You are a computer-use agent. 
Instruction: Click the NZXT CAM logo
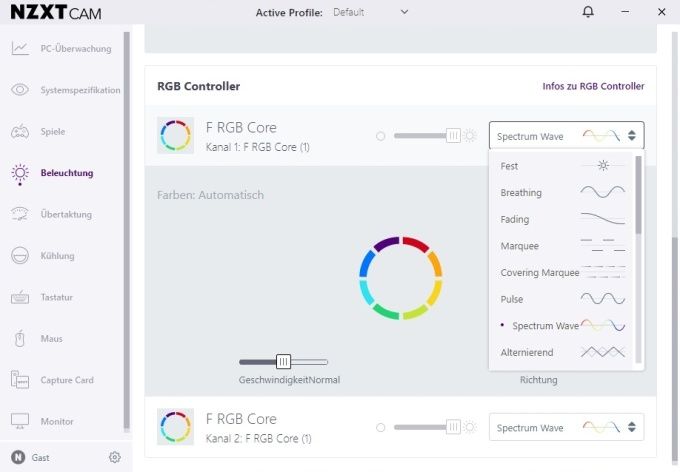coord(56,12)
